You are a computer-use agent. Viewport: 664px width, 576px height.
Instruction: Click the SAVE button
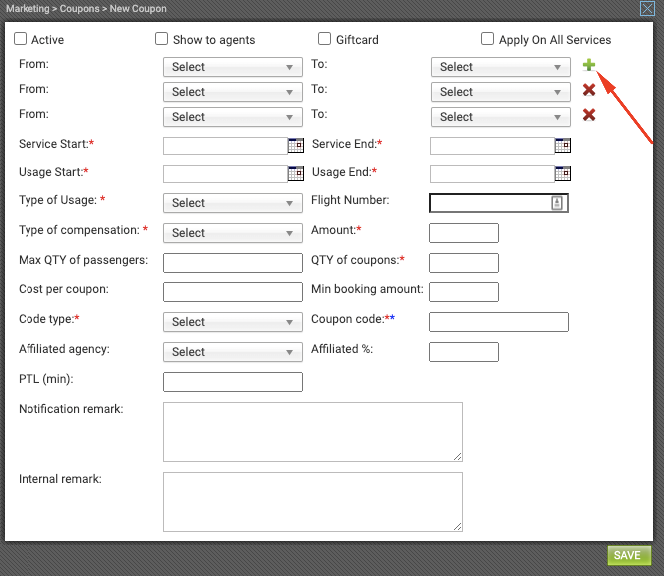tap(629, 555)
